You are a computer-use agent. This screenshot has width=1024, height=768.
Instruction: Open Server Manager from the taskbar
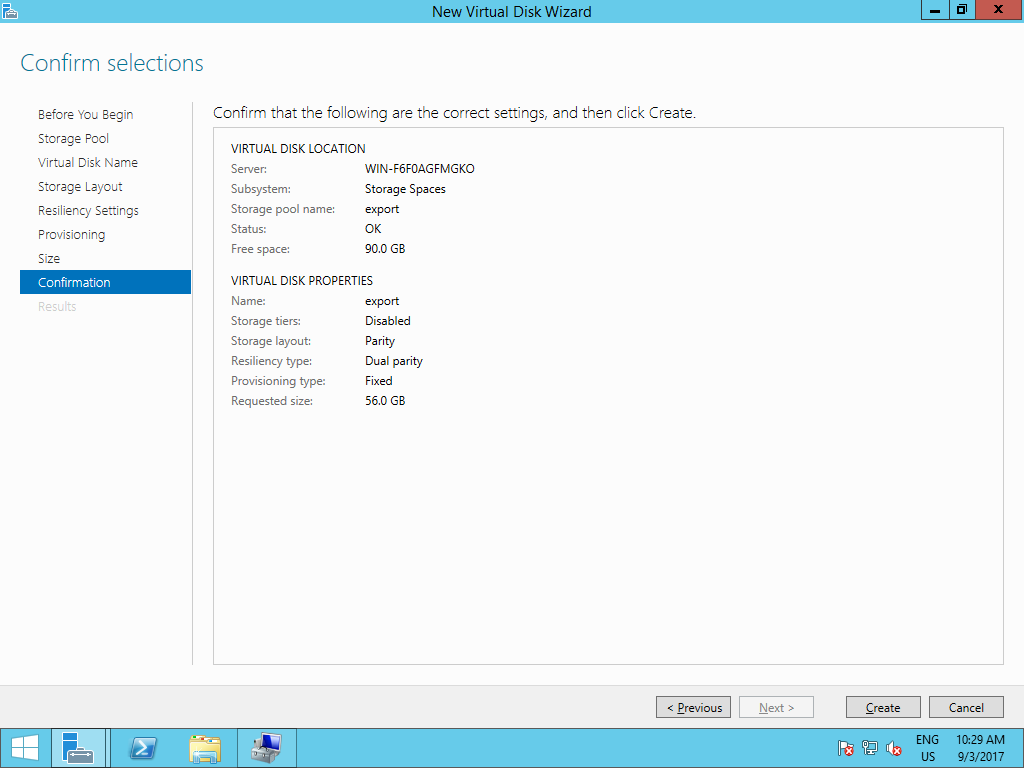point(78,747)
